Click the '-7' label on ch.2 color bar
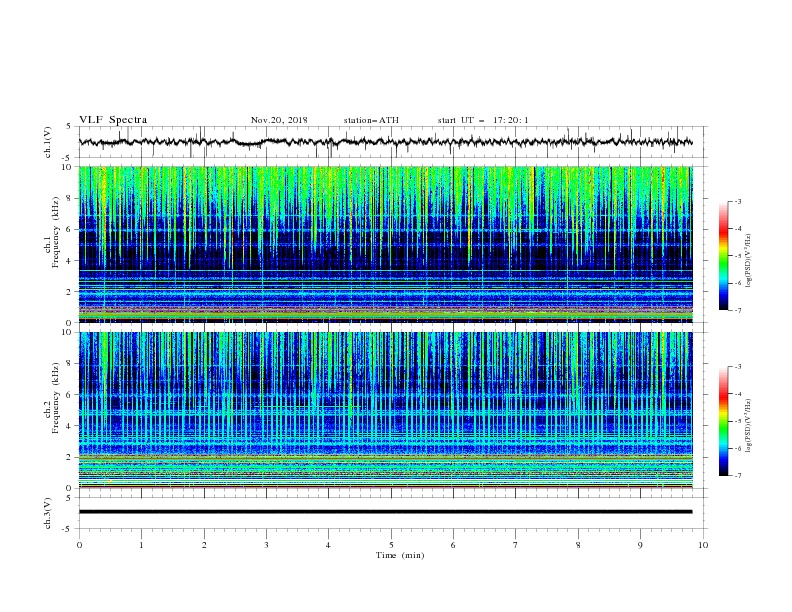 click(738, 476)
